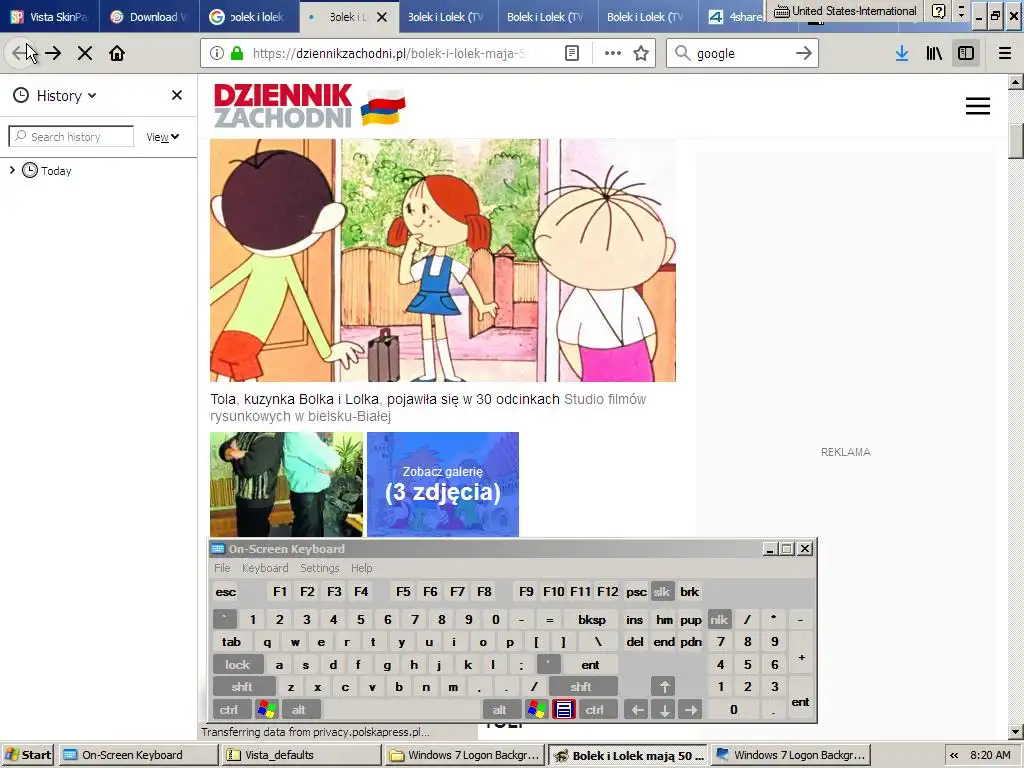Open Help menu in On-Screen Keyboard
This screenshot has width=1024, height=768.
[361, 568]
